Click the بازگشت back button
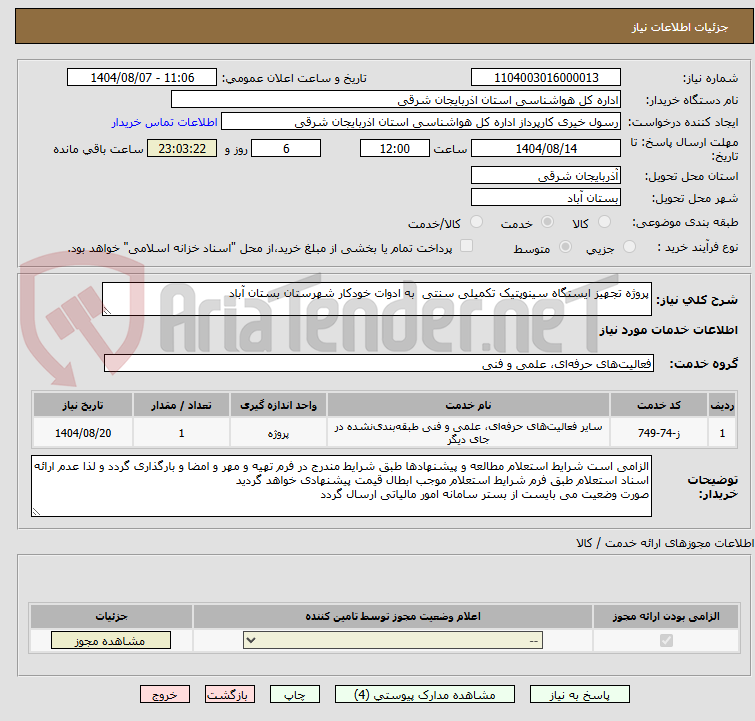 230,695
